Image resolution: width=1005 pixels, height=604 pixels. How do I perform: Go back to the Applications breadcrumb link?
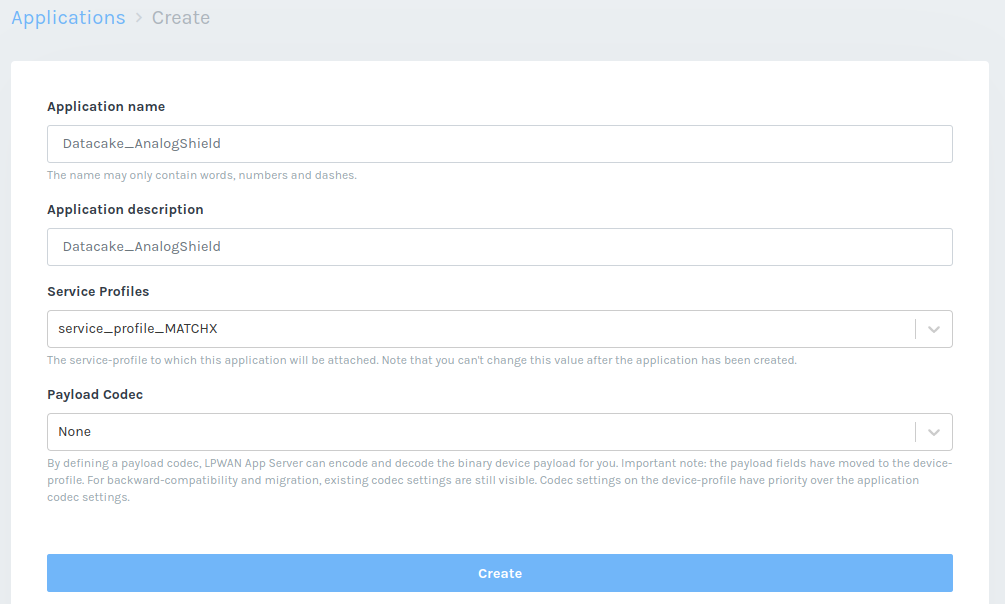(x=68, y=18)
